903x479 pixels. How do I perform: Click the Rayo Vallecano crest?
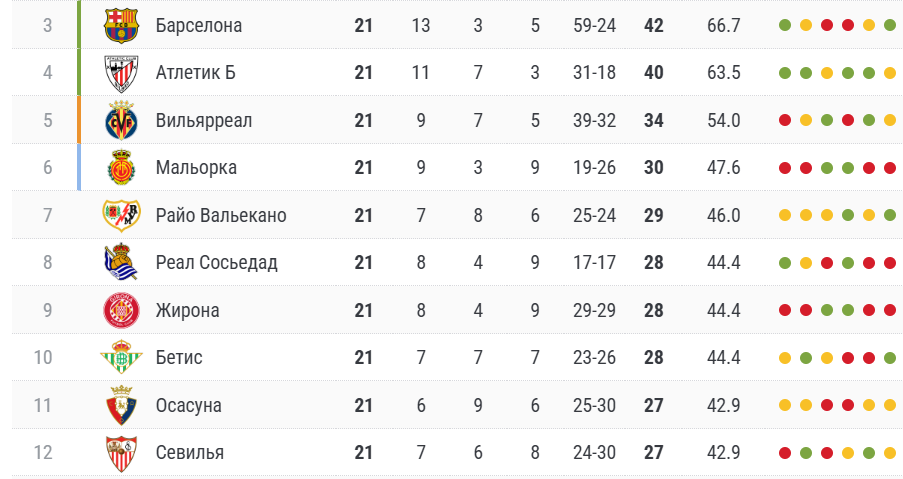(x=121, y=215)
